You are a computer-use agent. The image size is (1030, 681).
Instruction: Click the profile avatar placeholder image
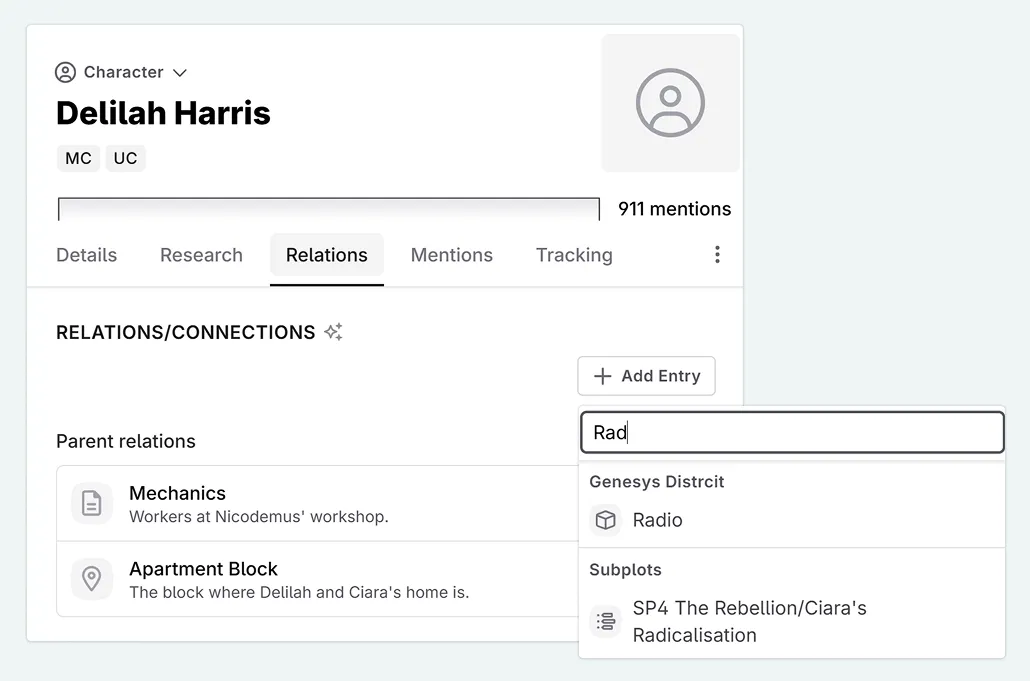tap(670, 103)
